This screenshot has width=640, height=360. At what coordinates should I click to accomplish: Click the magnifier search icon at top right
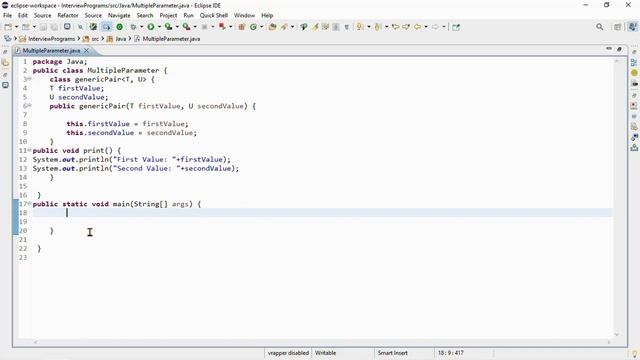[600, 27]
